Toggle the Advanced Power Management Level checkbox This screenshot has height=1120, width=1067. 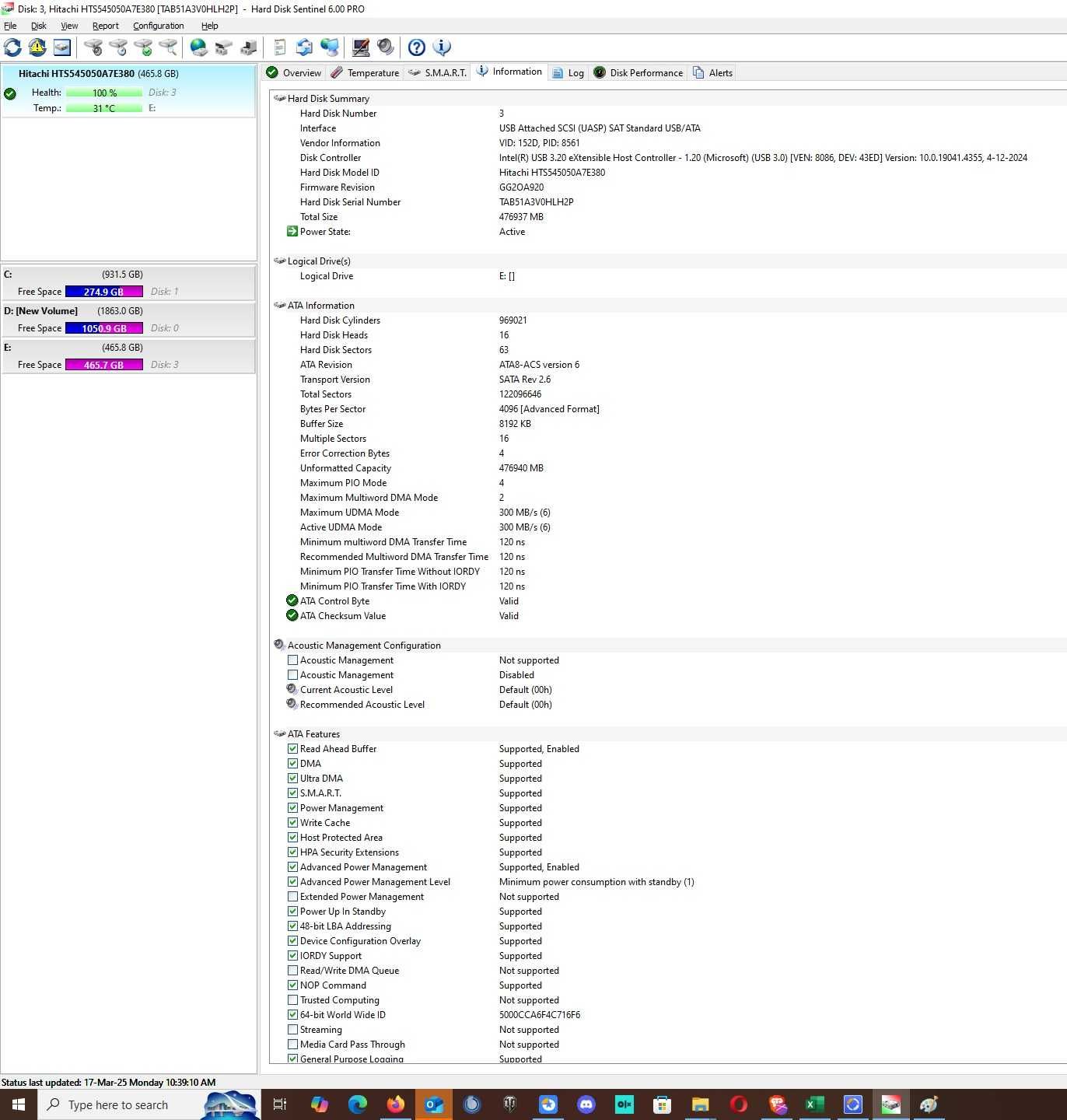pyautogui.click(x=293, y=882)
